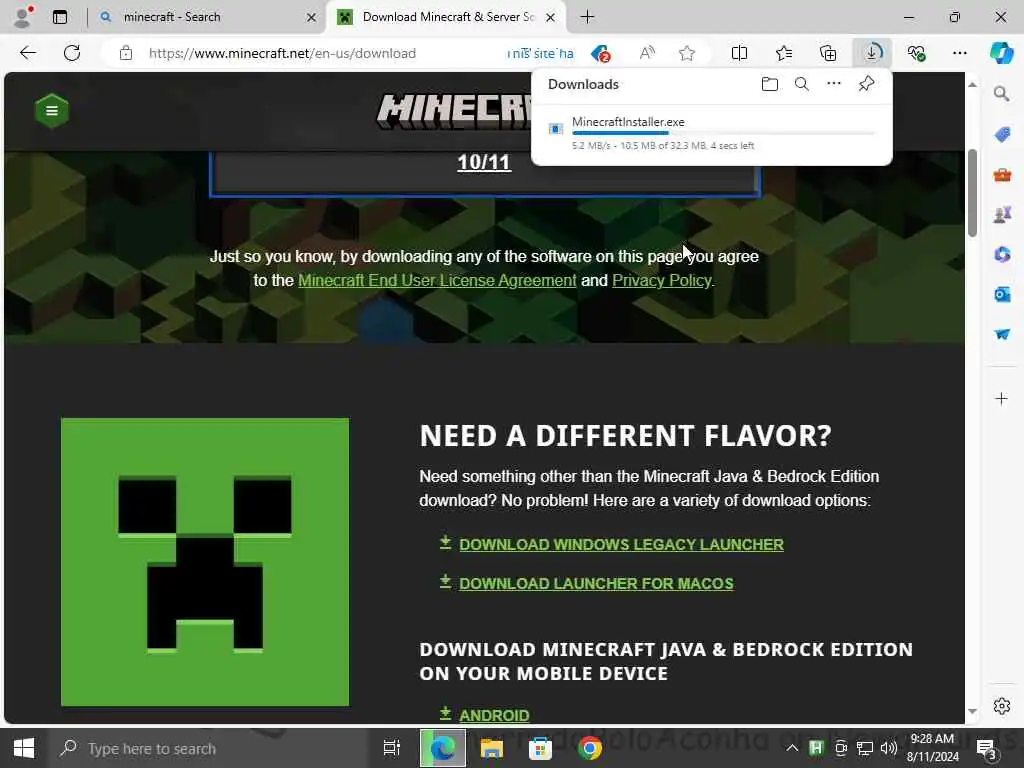This screenshot has height=768, width=1024.
Task: Open more options in Downloads panel
Action: point(833,84)
